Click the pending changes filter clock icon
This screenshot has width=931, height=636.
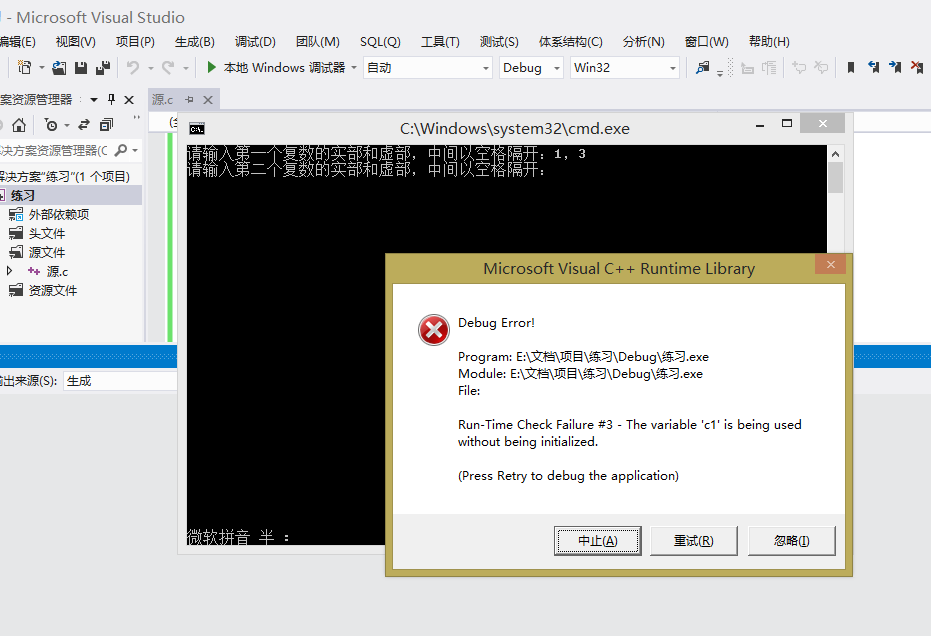pos(52,125)
